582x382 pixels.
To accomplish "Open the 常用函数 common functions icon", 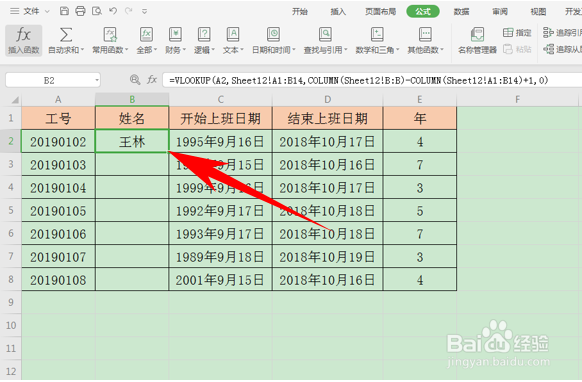I will pos(110,35).
